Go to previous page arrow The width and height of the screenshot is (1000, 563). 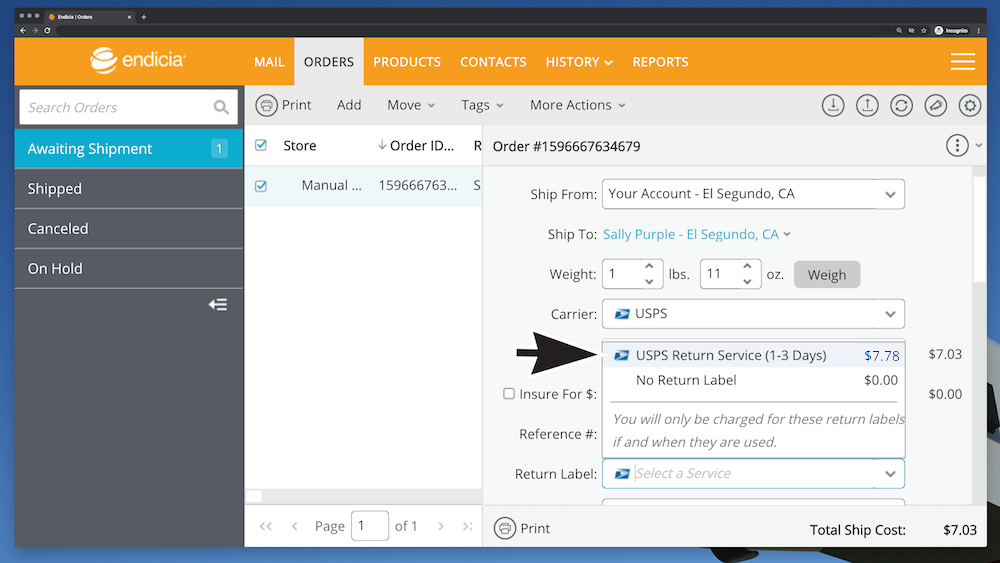294,526
